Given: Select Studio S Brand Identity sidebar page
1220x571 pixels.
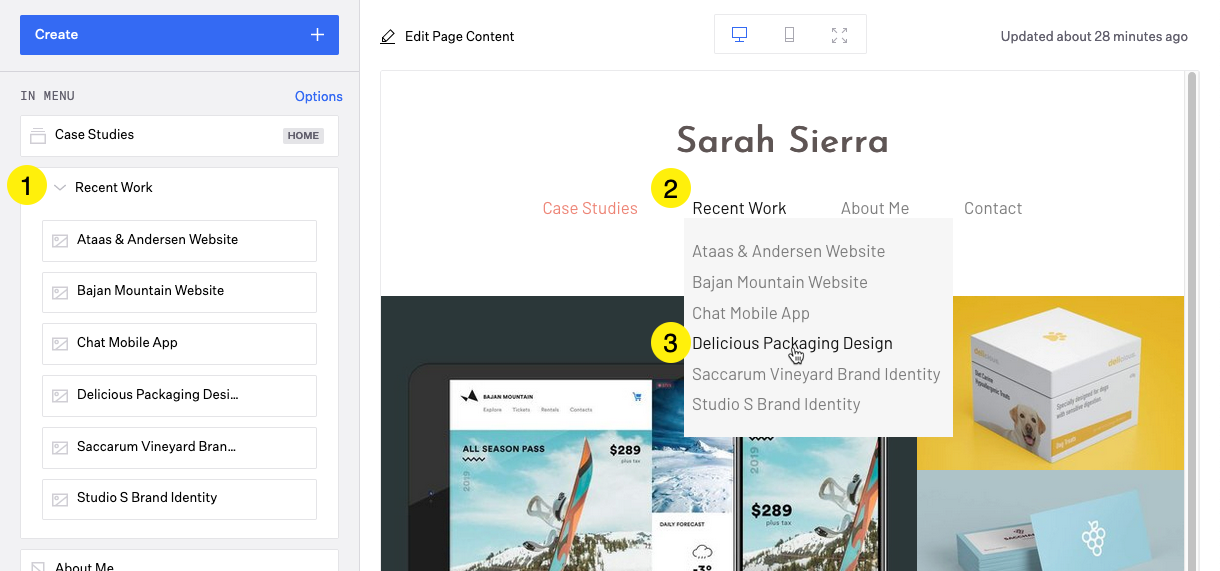Looking at the screenshot, I should pyautogui.click(x=179, y=499).
